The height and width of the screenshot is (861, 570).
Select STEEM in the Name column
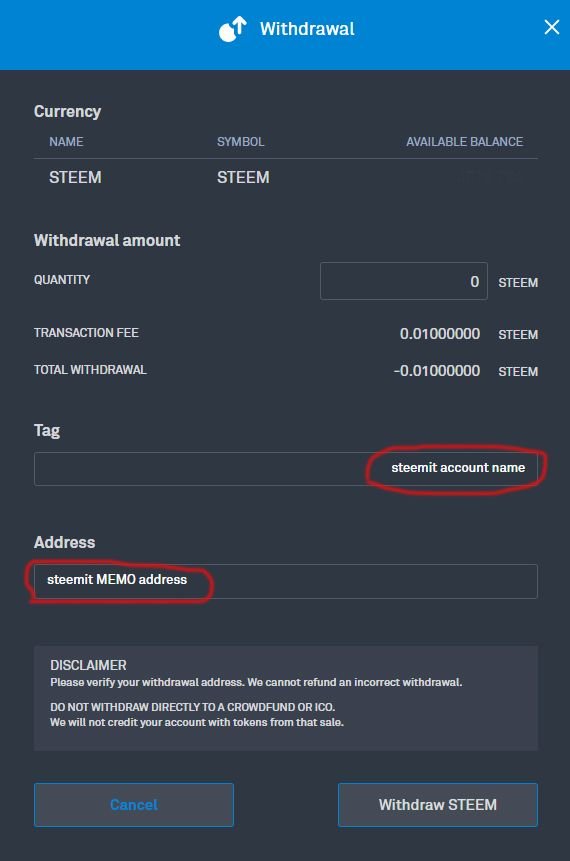tap(75, 177)
